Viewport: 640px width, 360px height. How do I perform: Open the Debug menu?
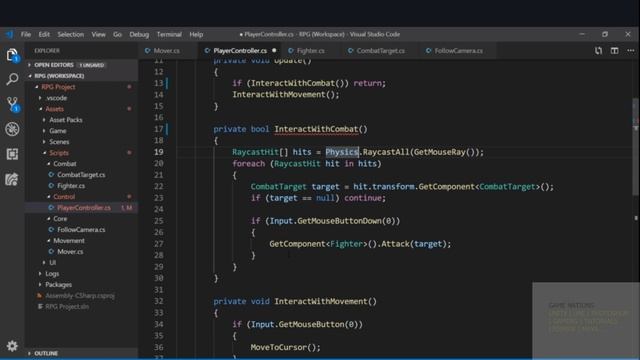[x=139, y=34]
